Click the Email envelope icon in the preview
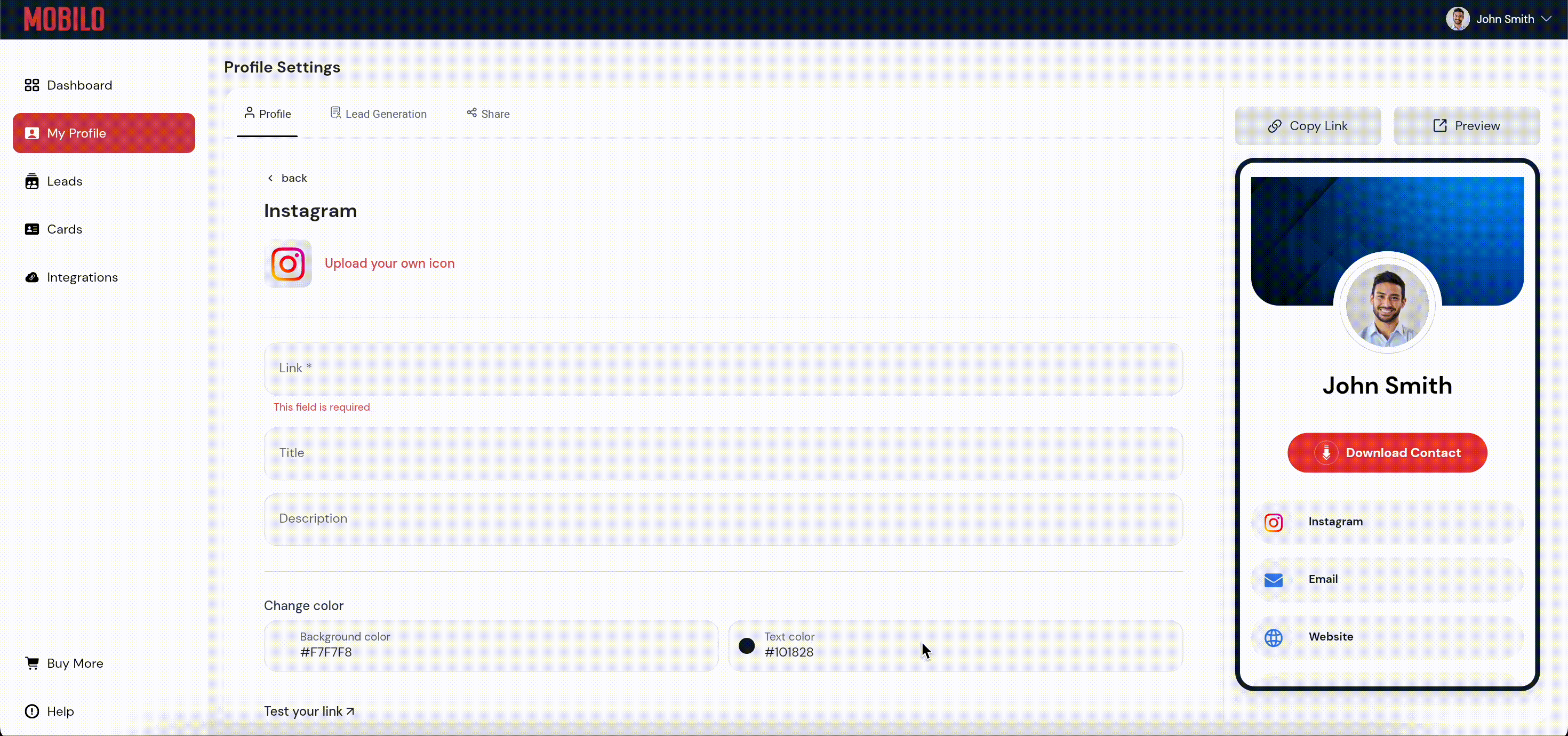 [x=1274, y=580]
